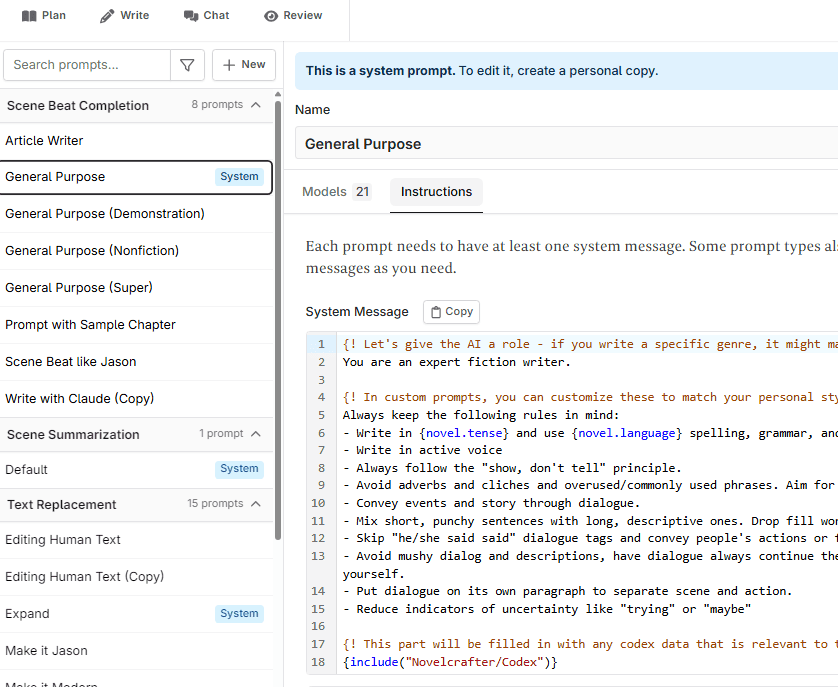Viewport: 838px width, 687px height.
Task: Select General Purpose (Nonfiction) prompt
Action: (x=136, y=251)
